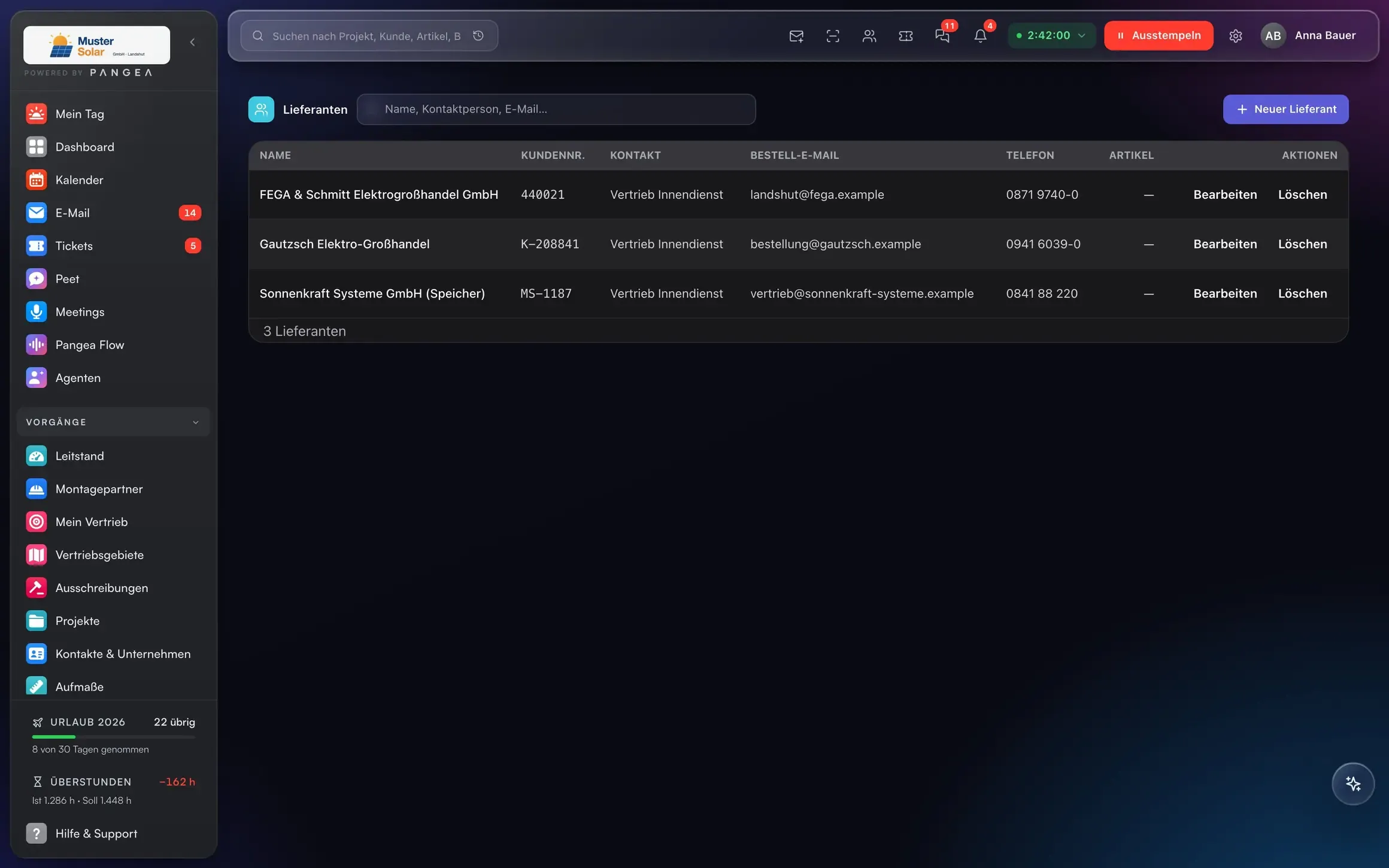
Task: Open the settings gear icon
Action: pyautogui.click(x=1236, y=36)
